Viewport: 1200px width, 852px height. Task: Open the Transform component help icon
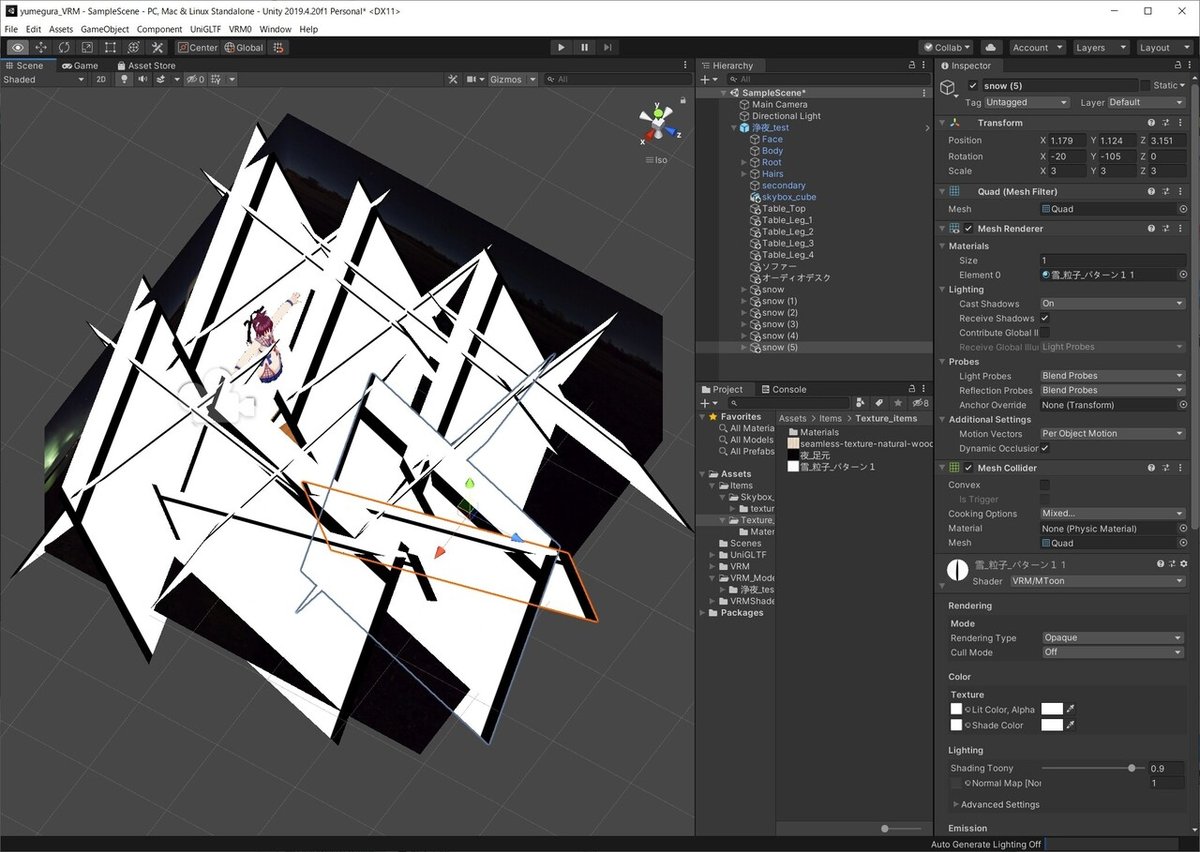click(1152, 123)
